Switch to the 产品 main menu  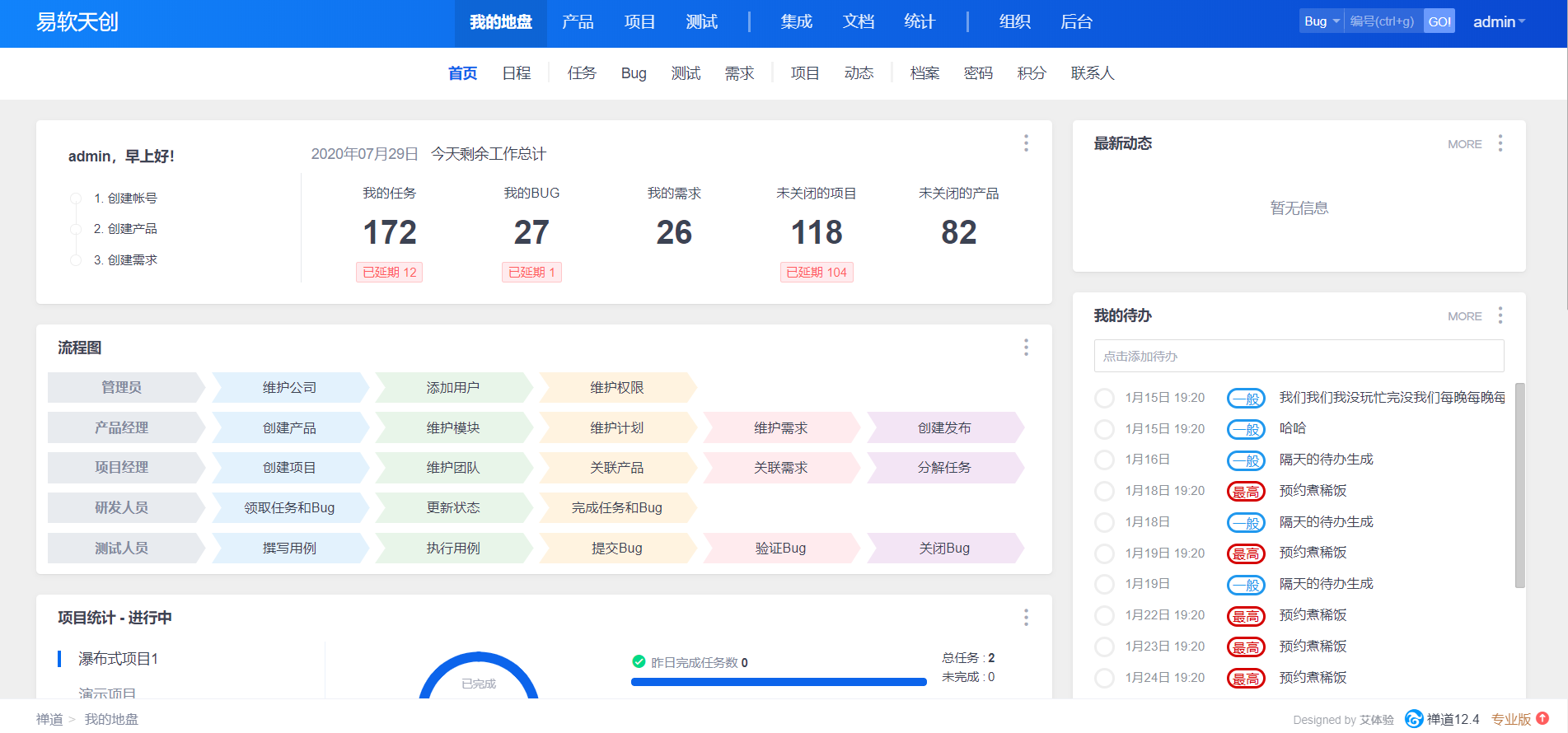click(x=578, y=22)
